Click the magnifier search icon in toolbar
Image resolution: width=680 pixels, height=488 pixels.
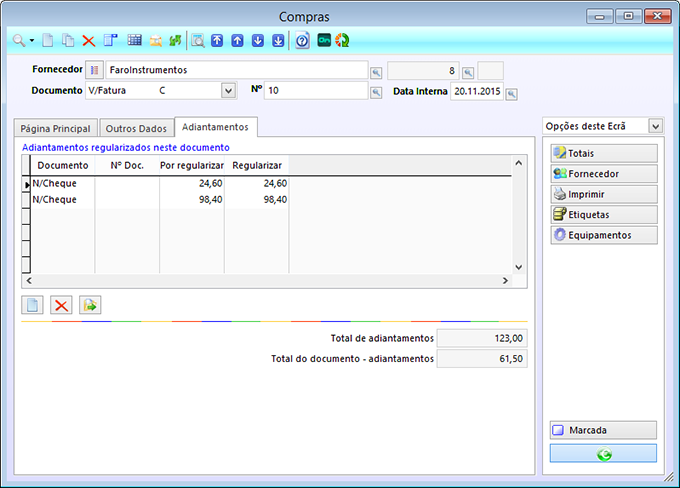pos(19,41)
